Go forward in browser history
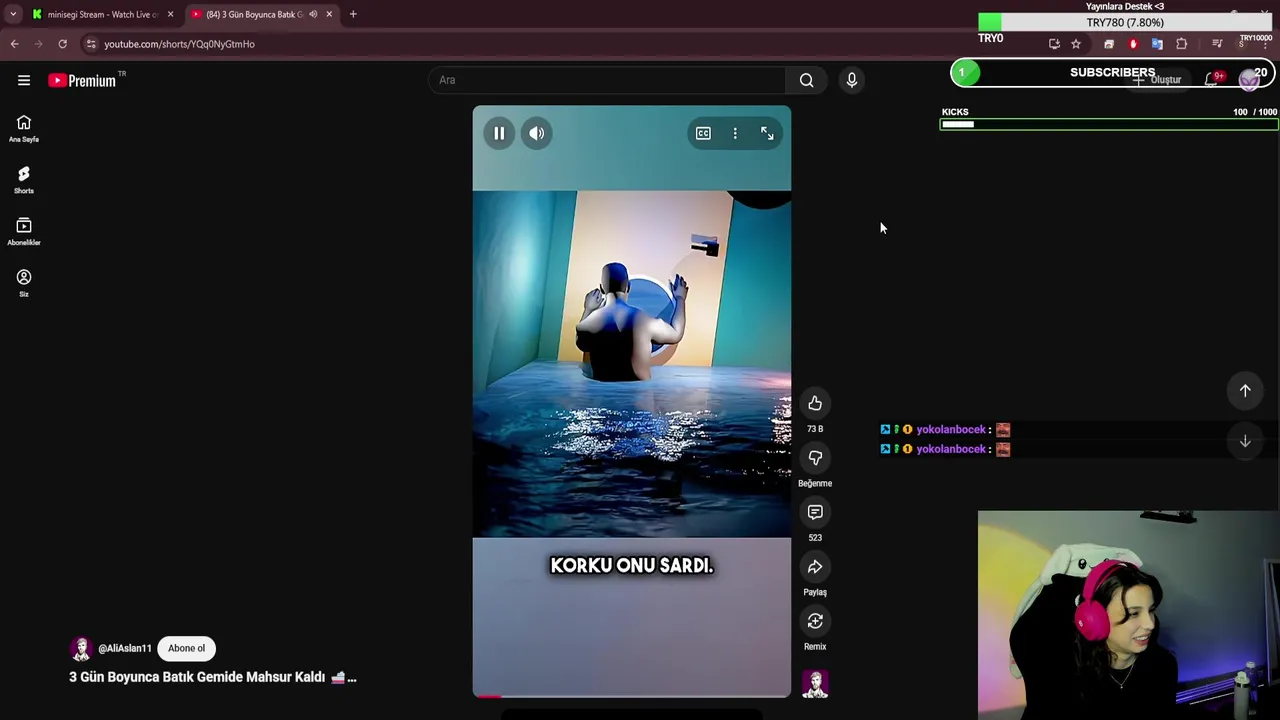Image resolution: width=1280 pixels, height=720 pixels. 38,44
